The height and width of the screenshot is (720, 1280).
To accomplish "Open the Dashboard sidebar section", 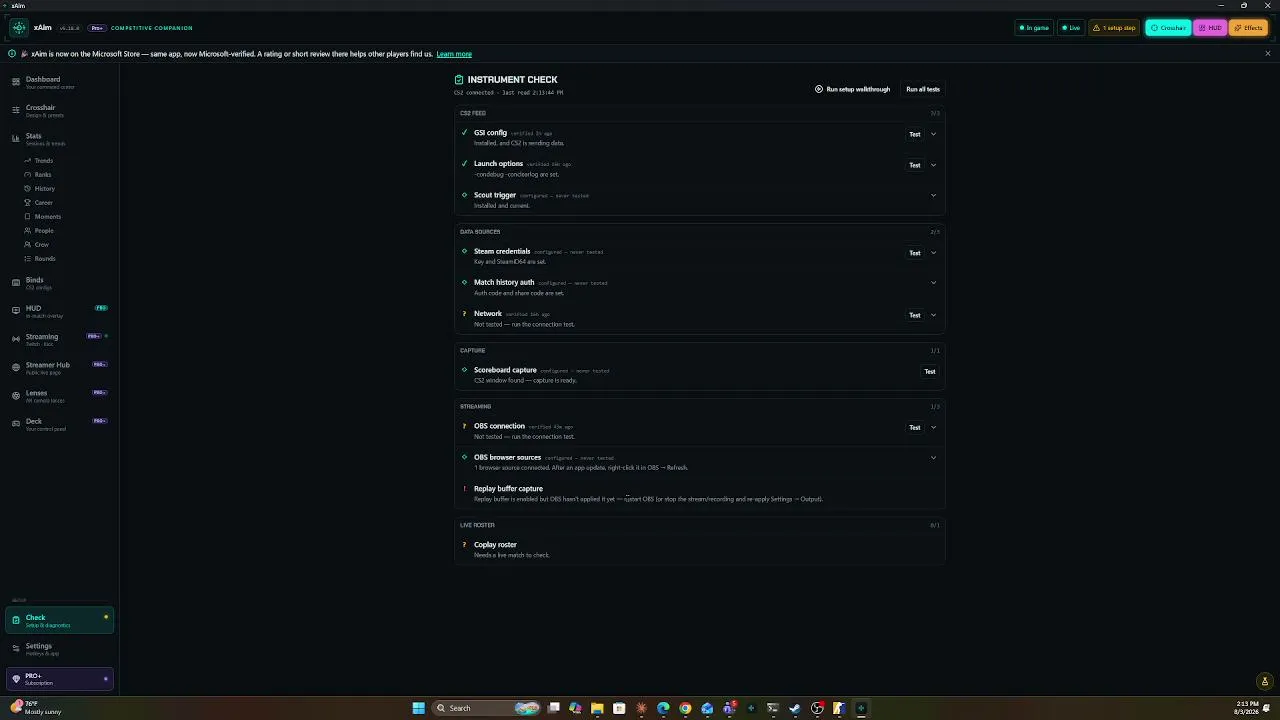I will point(60,83).
